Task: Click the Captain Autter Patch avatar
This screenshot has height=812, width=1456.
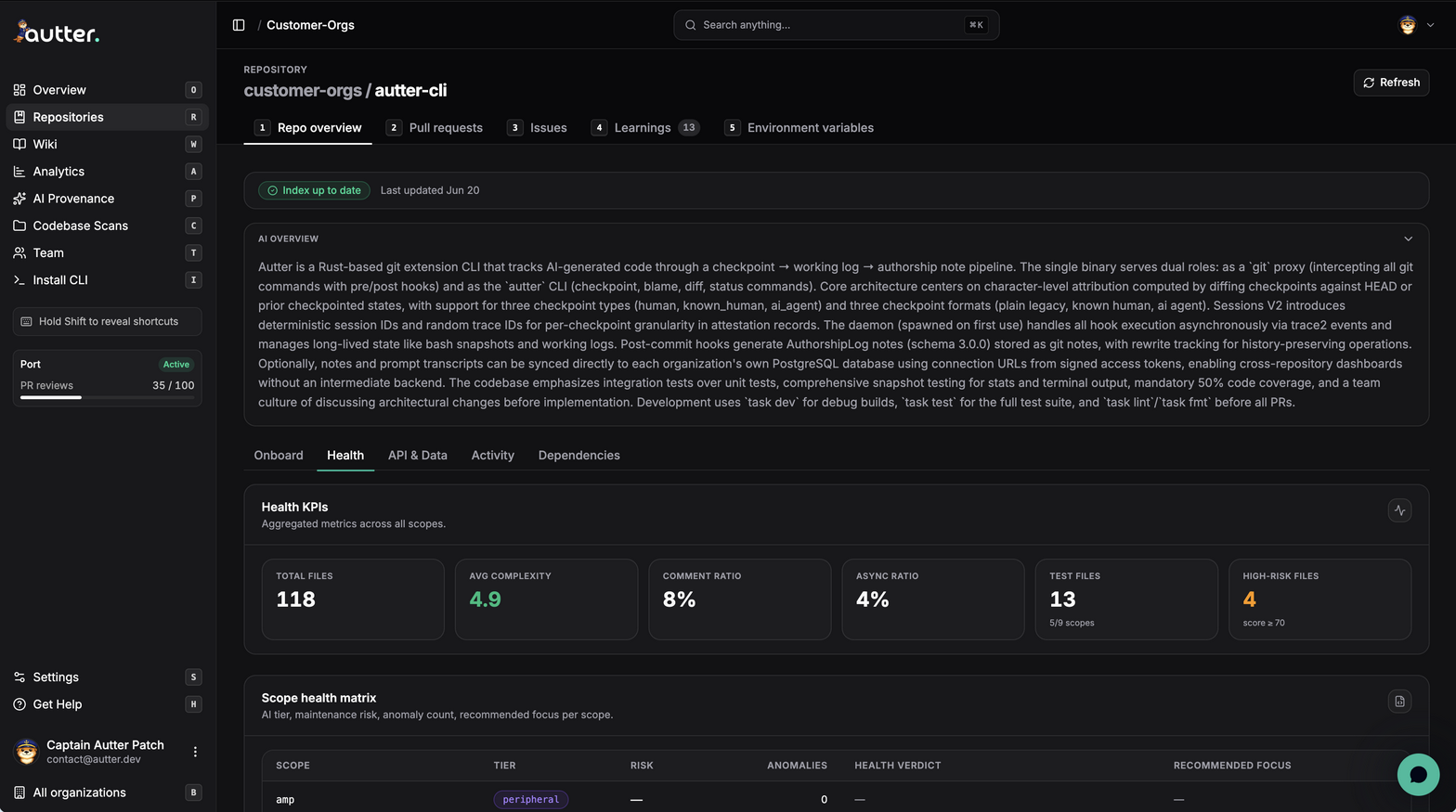Action: click(x=27, y=752)
